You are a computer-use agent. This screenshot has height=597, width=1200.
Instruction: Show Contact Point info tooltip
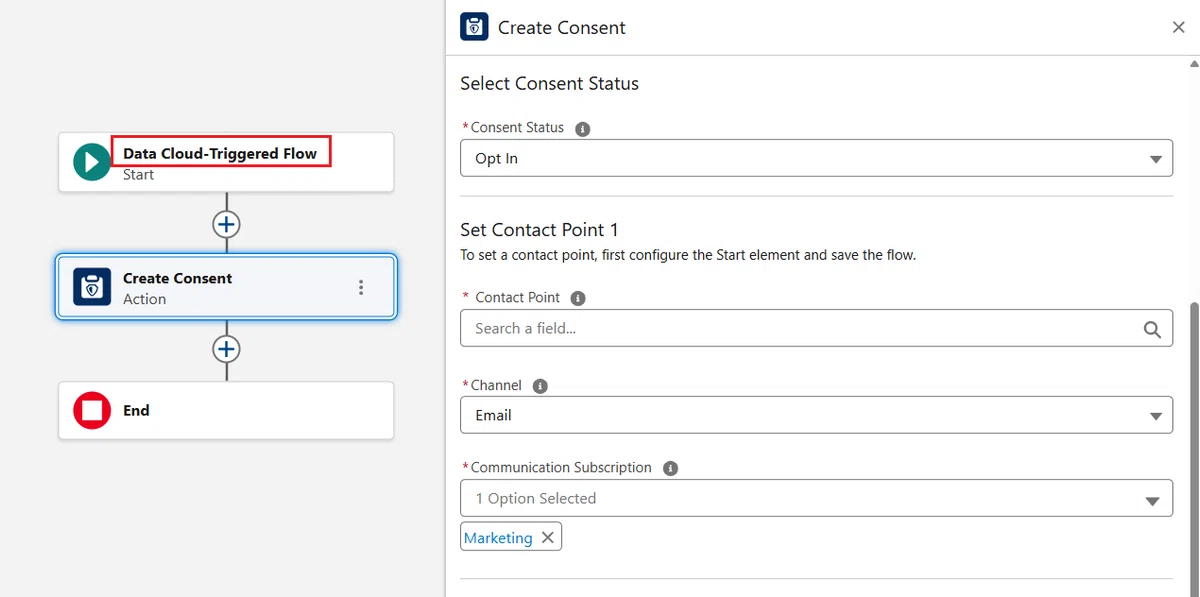pos(578,298)
